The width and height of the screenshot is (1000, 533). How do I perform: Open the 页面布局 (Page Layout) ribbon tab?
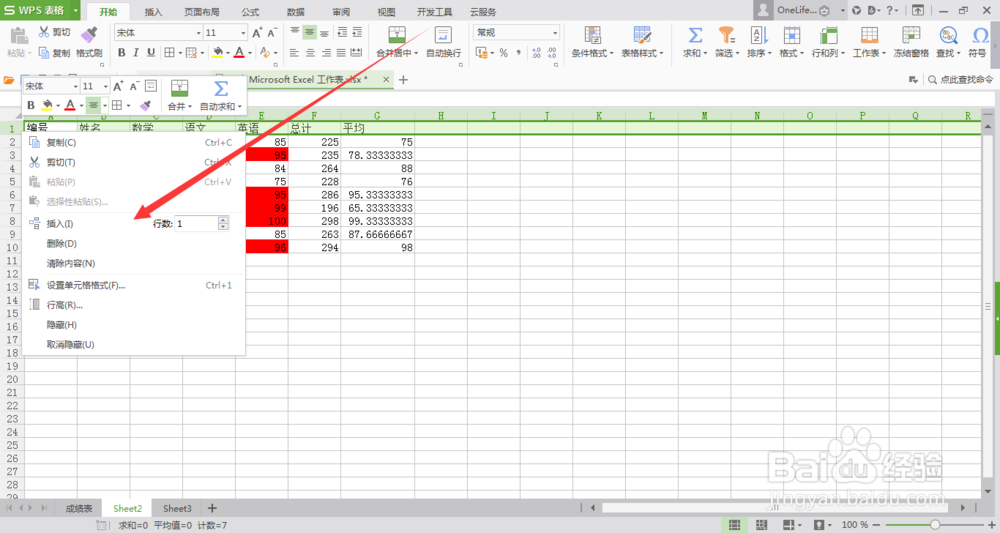click(202, 11)
